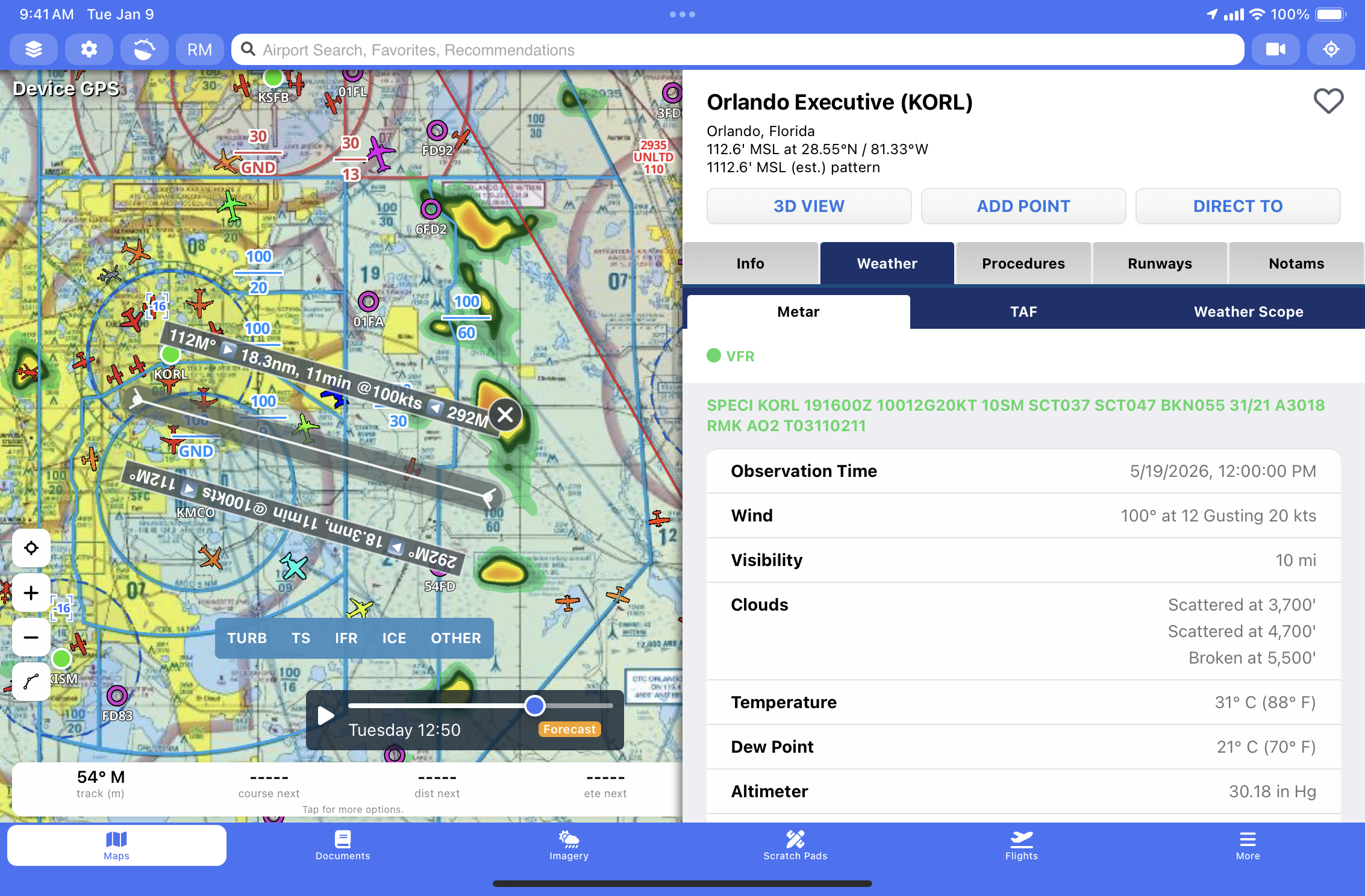Open the Maps bottom tab

pos(117,845)
